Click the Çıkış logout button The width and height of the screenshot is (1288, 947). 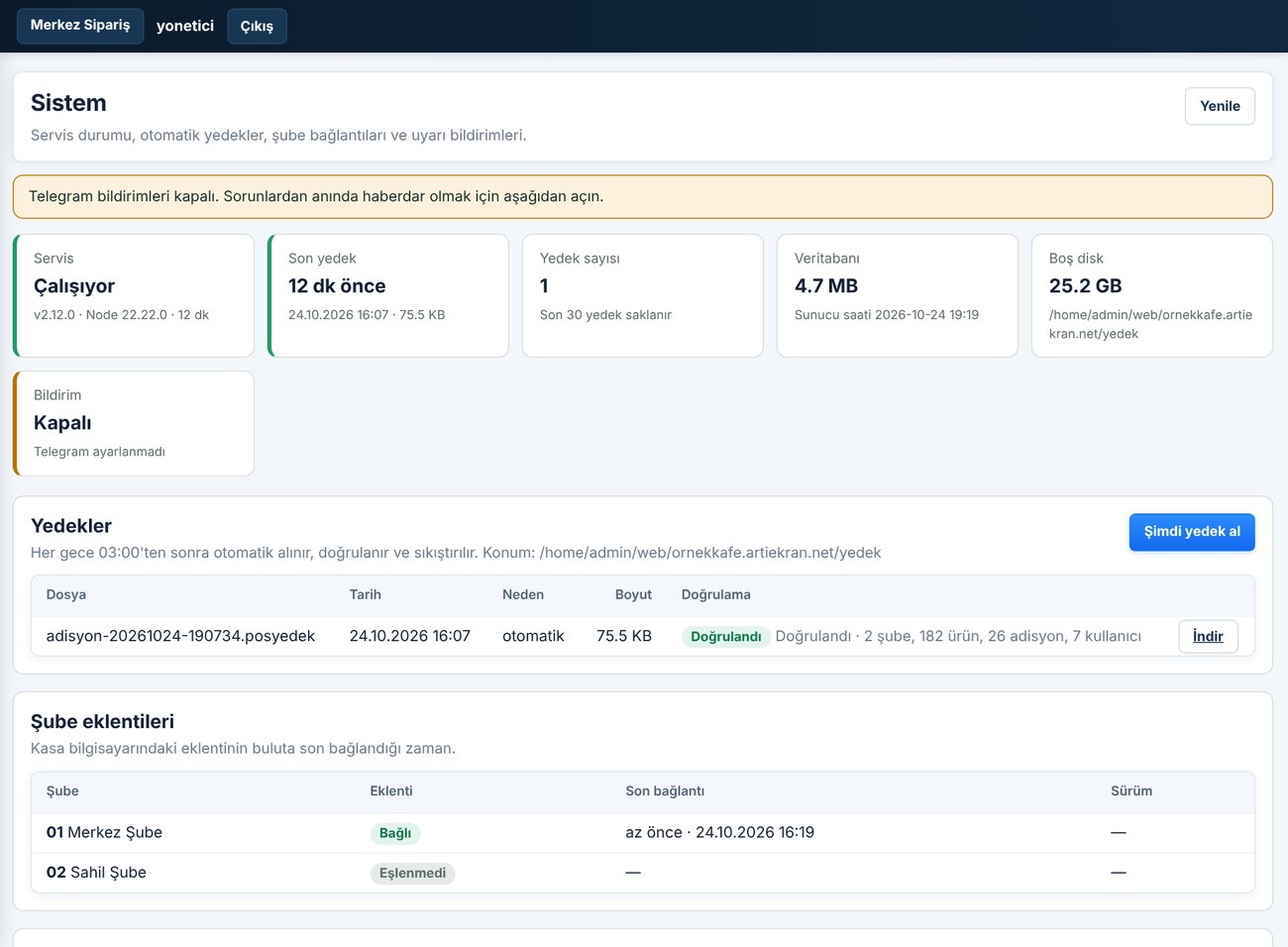tap(257, 26)
